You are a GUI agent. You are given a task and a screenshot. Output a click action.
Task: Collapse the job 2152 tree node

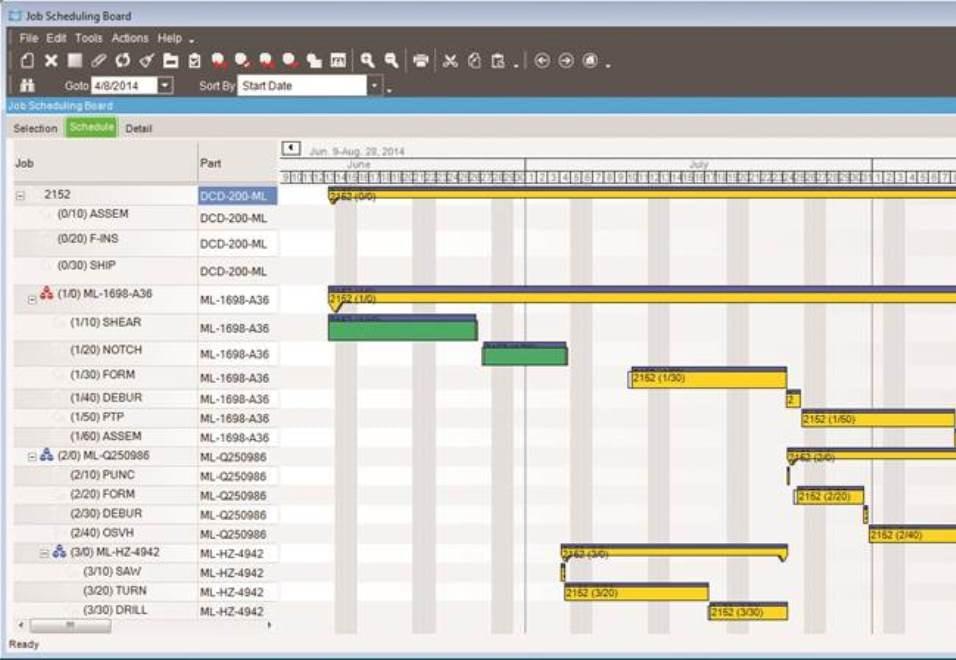(20, 196)
